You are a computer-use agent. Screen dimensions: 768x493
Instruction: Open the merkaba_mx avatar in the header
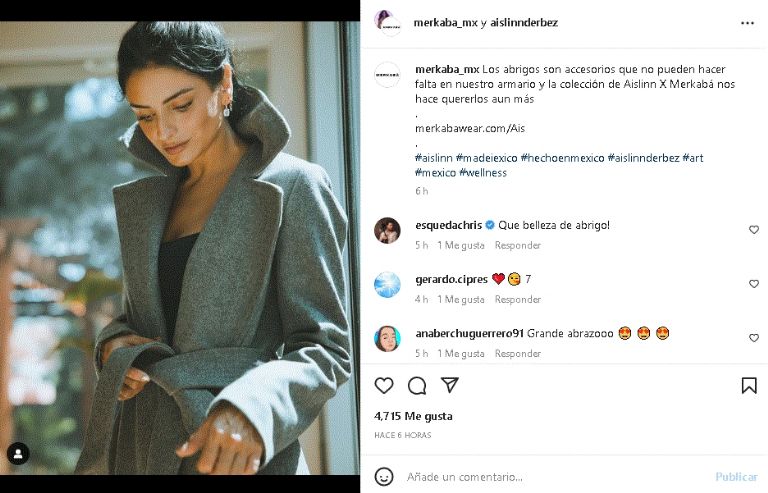pyautogui.click(x=386, y=22)
